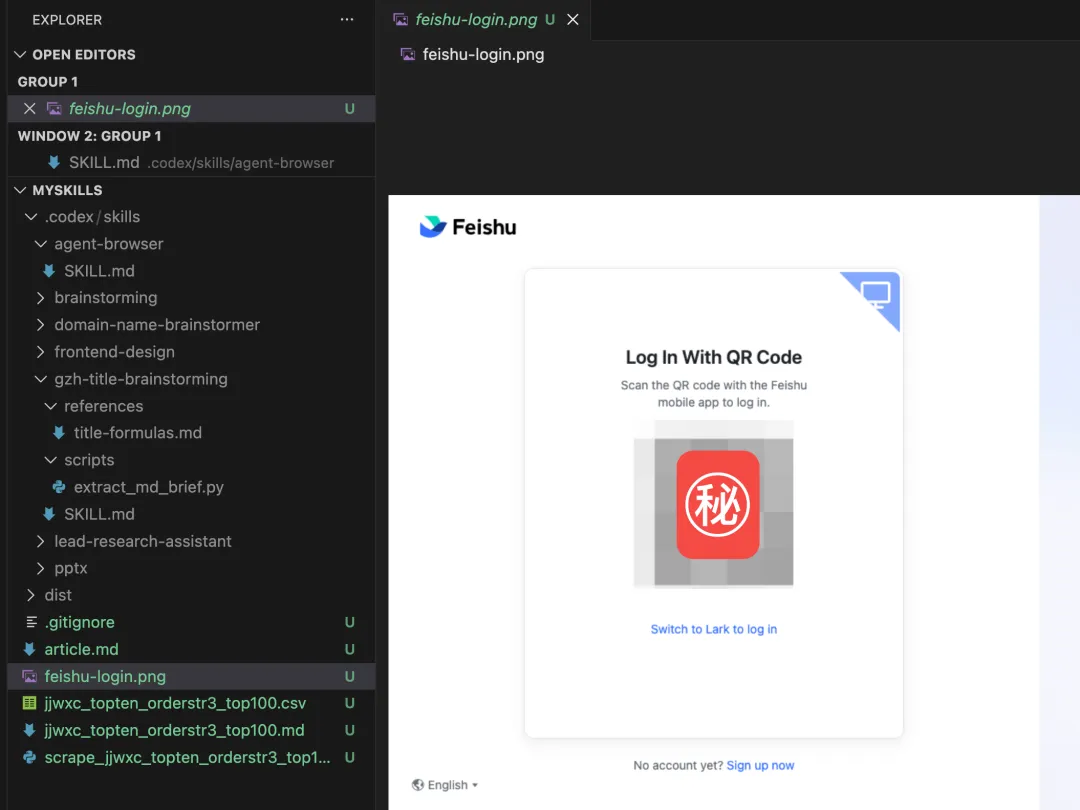Close feishu-login.png in Open Editors list
The height and width of the screenshot is (810, 1080).
(x=30, y=109)
